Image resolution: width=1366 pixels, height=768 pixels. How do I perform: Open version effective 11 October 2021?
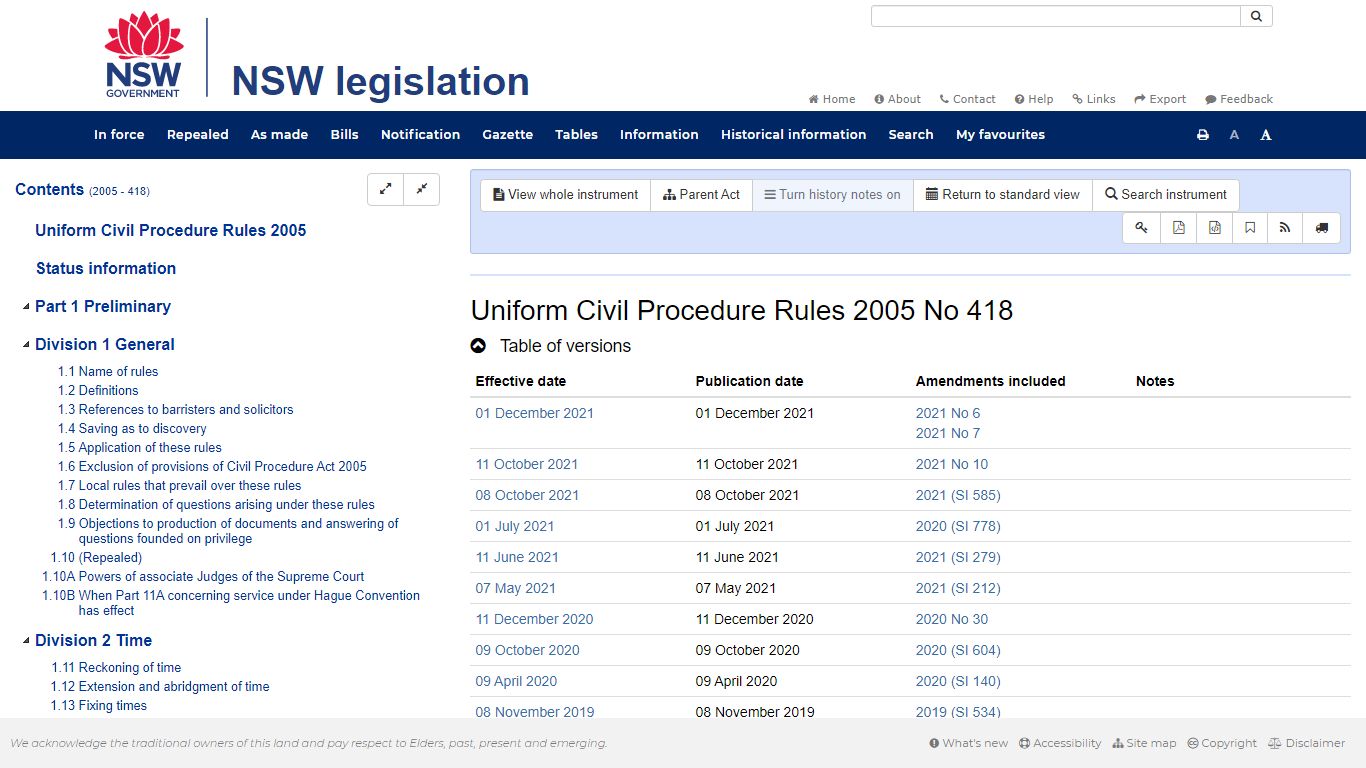[527, 465]
